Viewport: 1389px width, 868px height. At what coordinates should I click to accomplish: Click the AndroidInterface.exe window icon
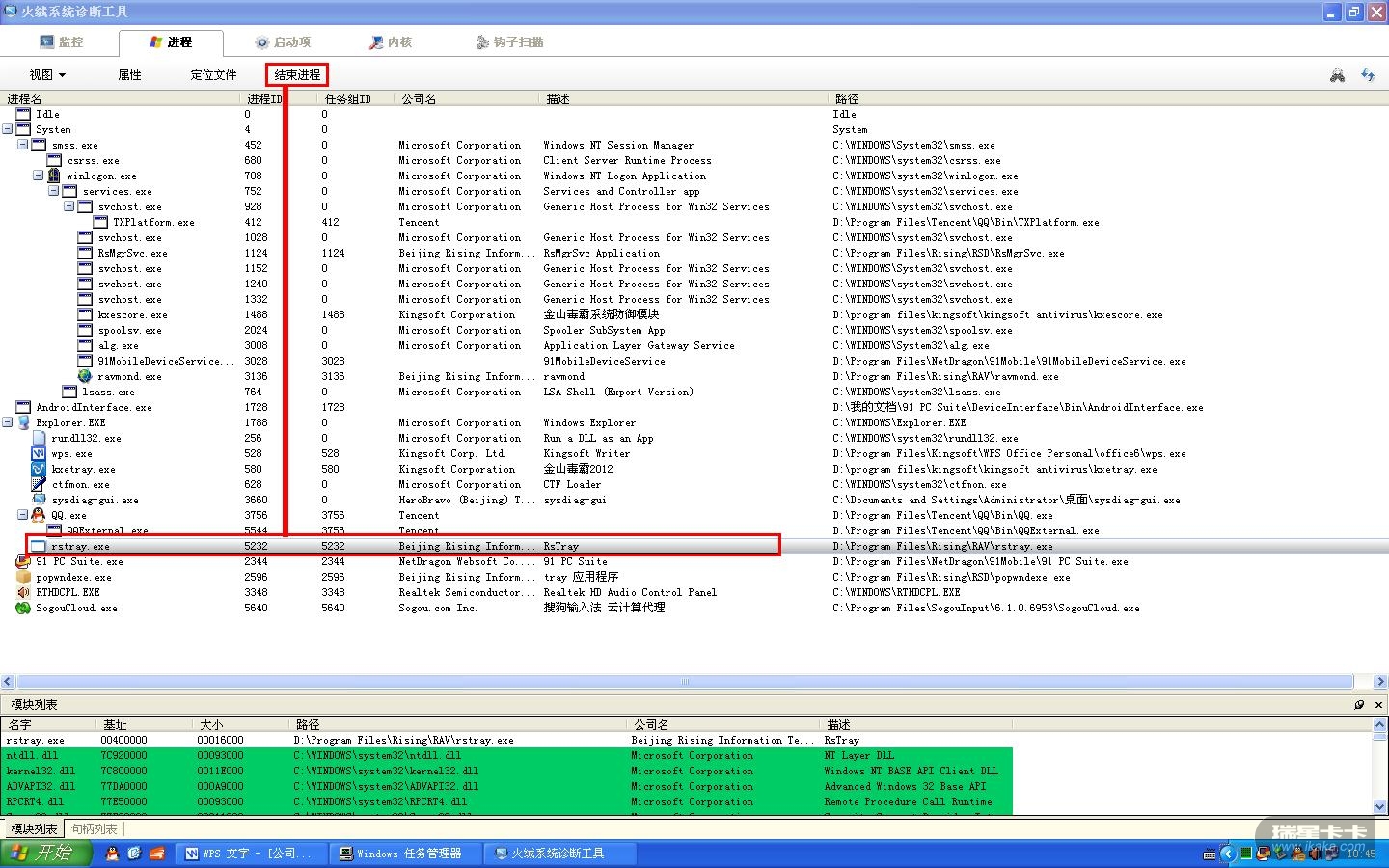pyautogui.click(x=23, y=407)
